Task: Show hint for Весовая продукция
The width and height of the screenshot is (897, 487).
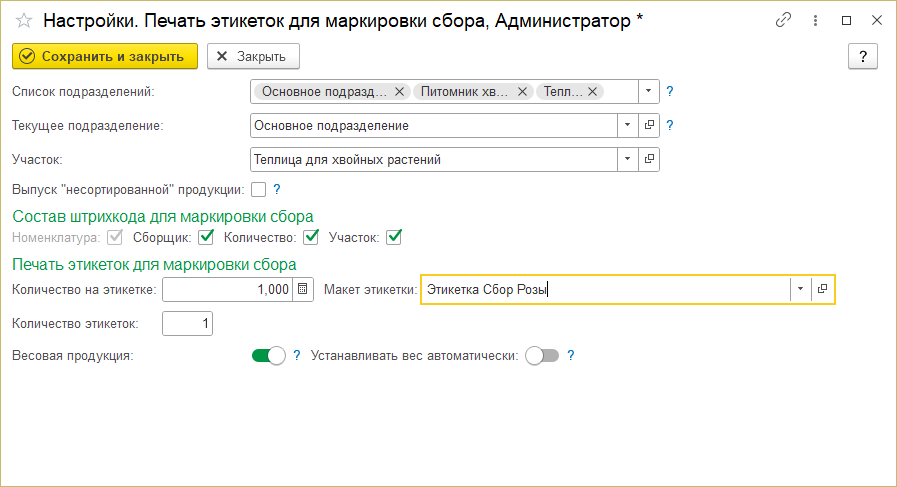Action: 296,356
